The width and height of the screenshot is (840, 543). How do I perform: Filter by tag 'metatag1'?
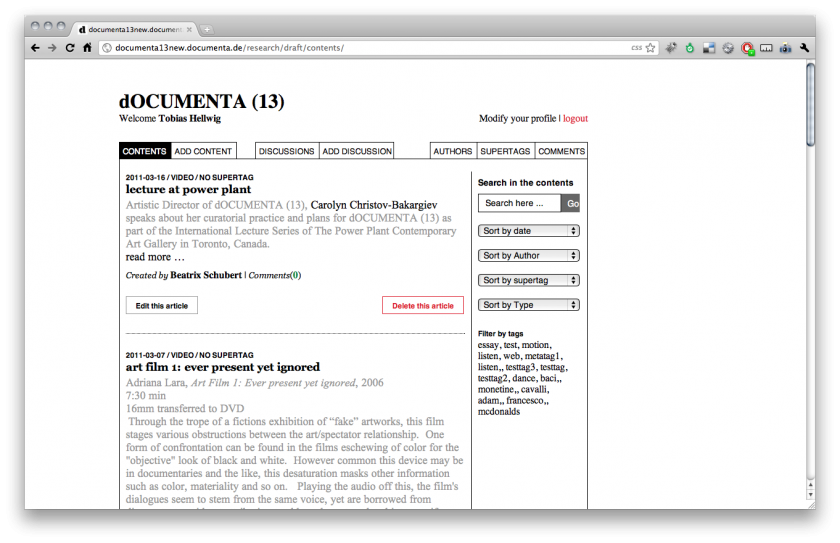coord(542,356)
